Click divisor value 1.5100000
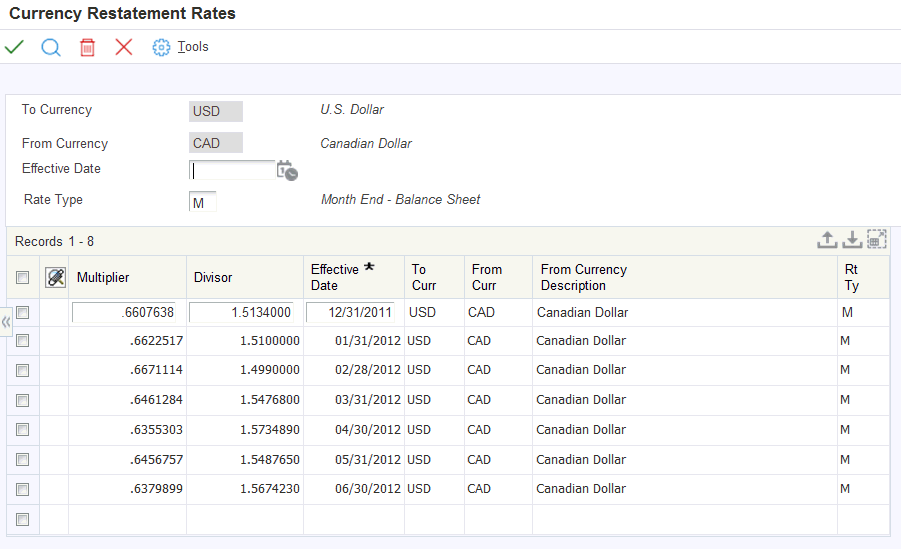901x549 pixels. (270, 341)
